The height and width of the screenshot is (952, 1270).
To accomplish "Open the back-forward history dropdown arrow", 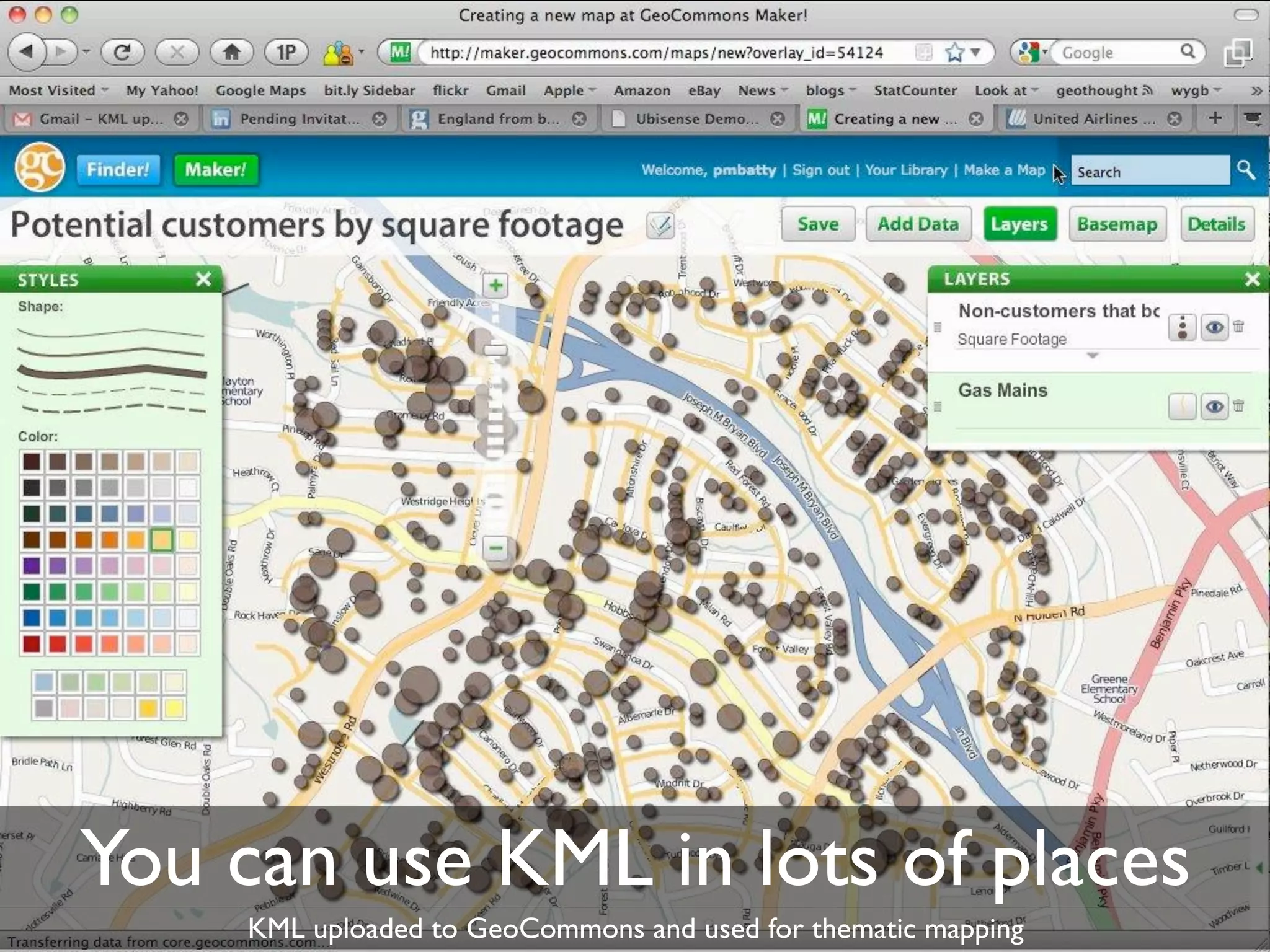I will (x=86, y=52).
